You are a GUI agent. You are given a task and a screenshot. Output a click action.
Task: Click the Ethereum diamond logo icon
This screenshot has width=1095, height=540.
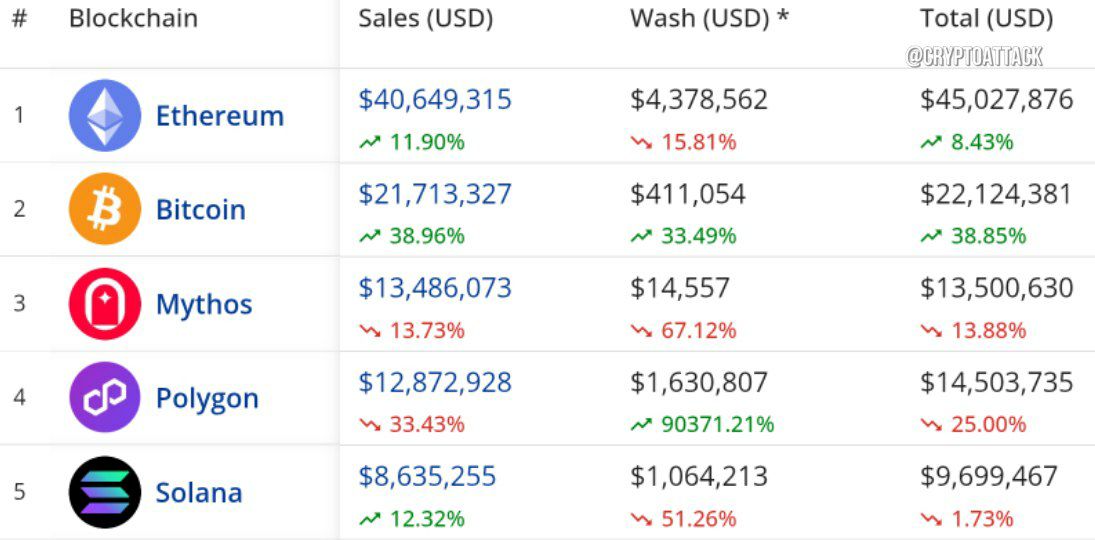[105, 115]
